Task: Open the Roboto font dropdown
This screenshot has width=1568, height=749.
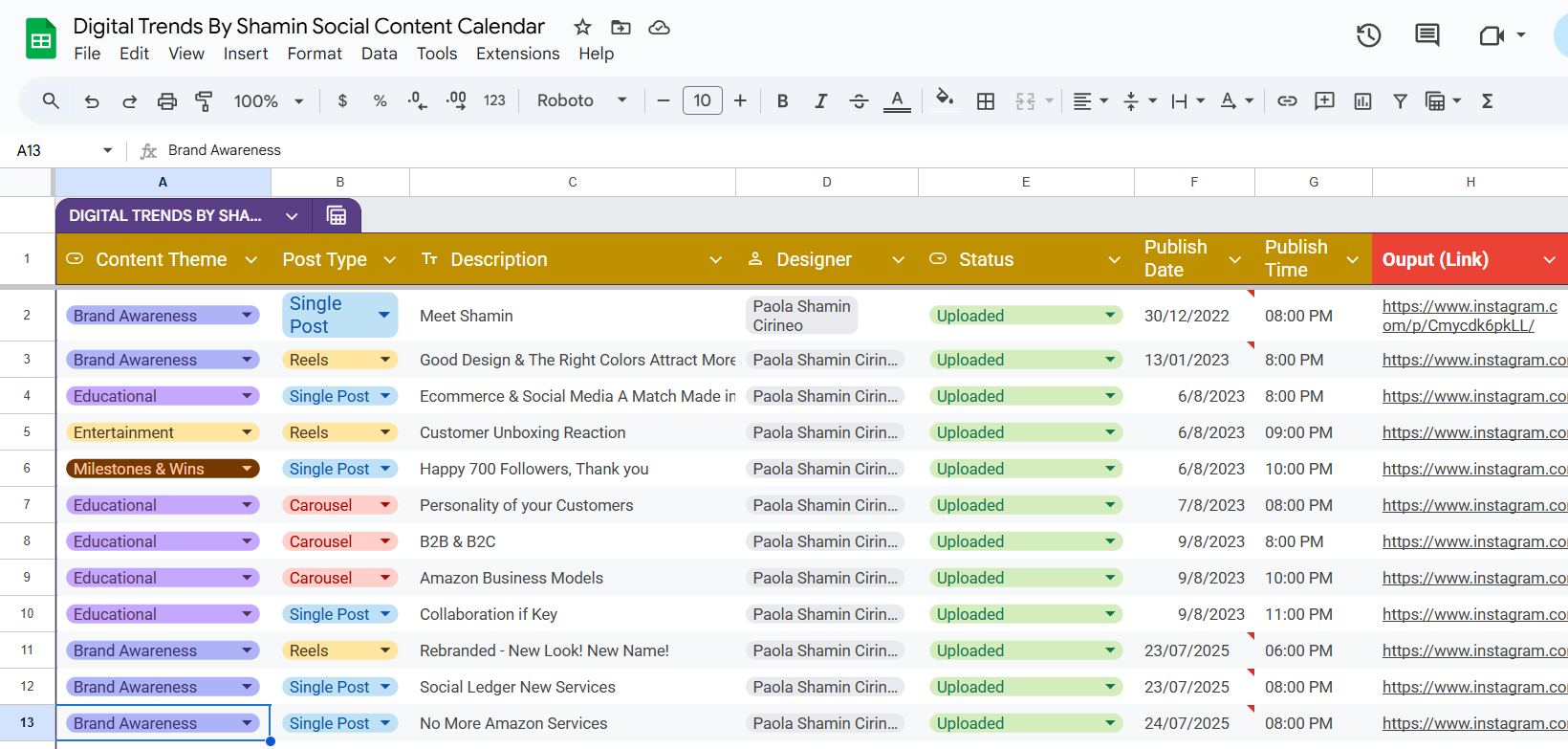Action: pos(582,100)
